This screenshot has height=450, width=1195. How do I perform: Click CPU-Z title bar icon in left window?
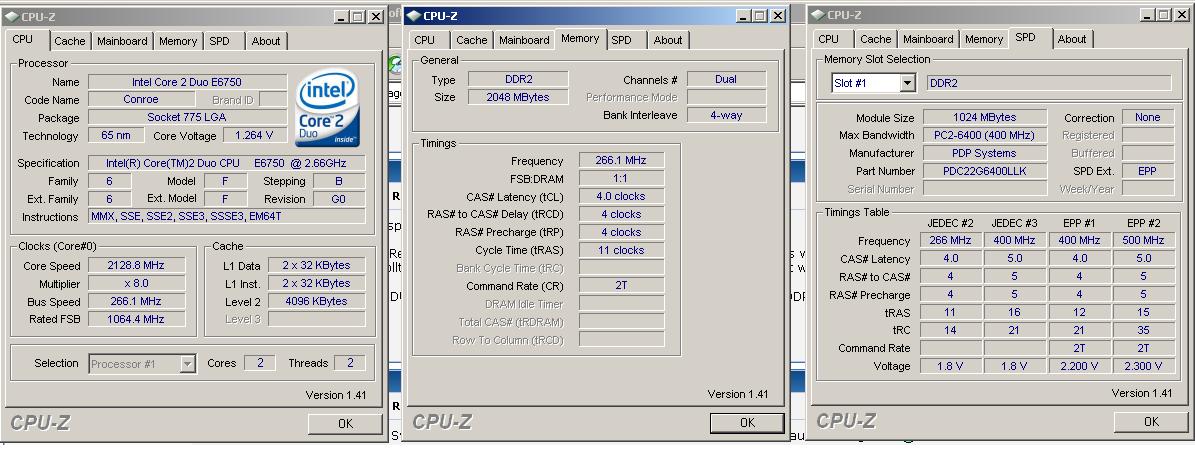11,16
